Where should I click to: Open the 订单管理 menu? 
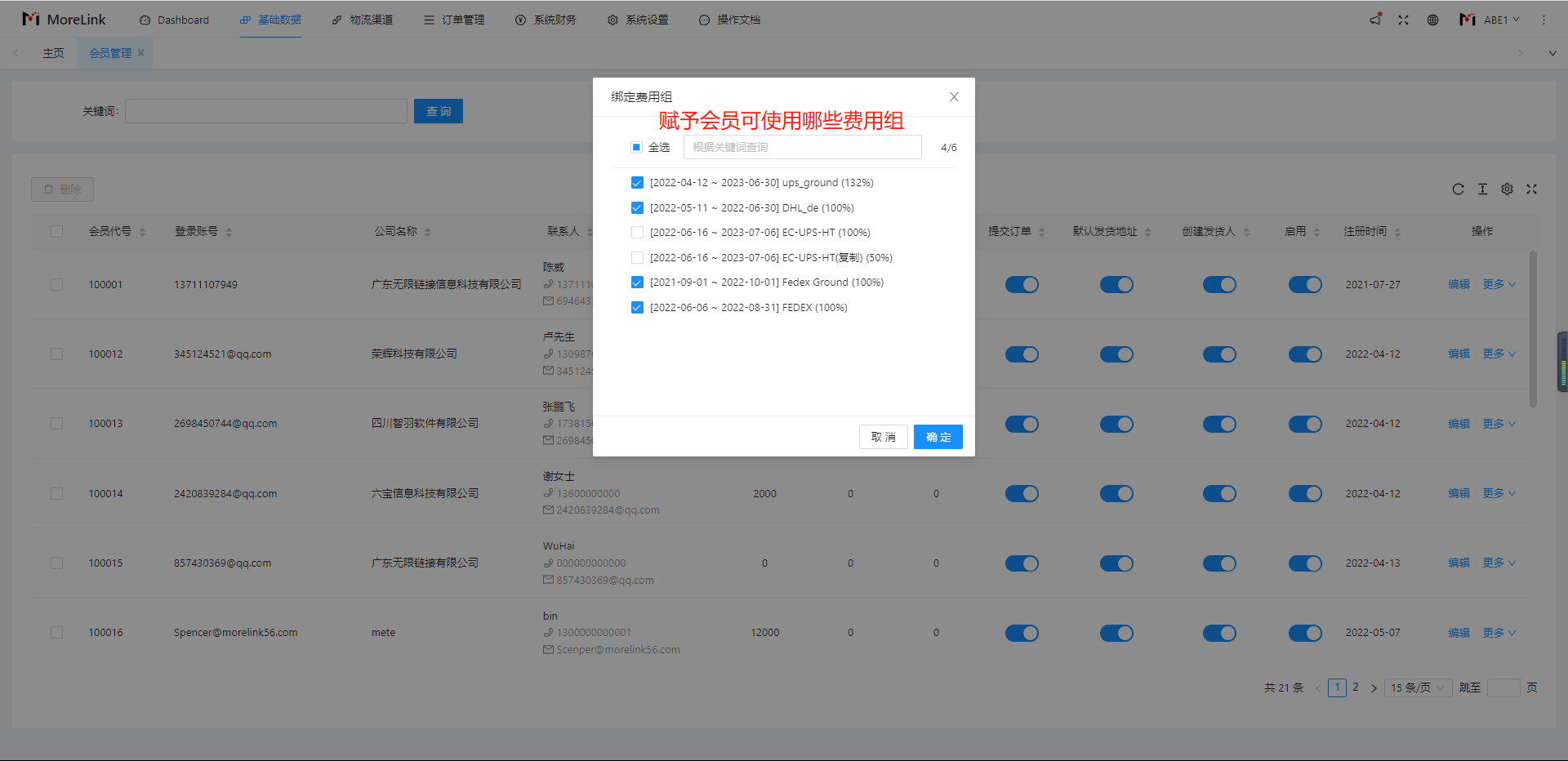454,20
